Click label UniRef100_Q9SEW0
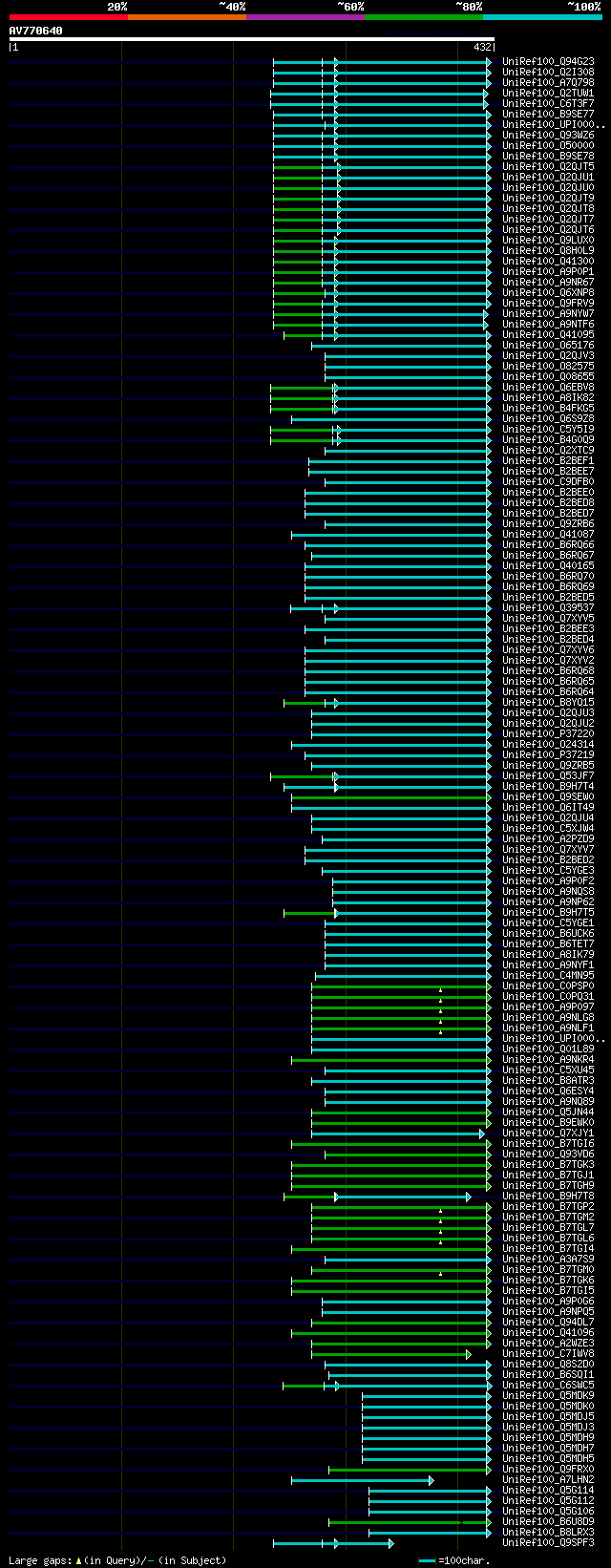 coord(548,797)
